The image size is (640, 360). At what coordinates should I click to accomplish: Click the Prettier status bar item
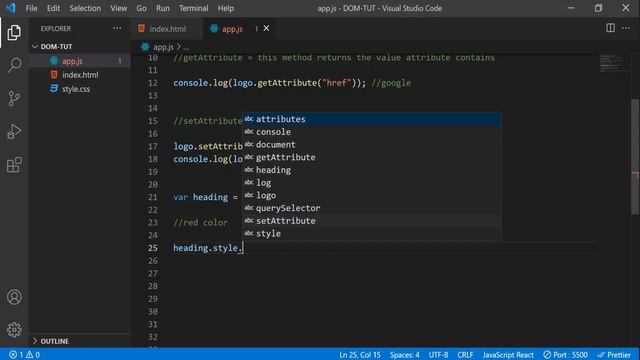pos(614,354)
